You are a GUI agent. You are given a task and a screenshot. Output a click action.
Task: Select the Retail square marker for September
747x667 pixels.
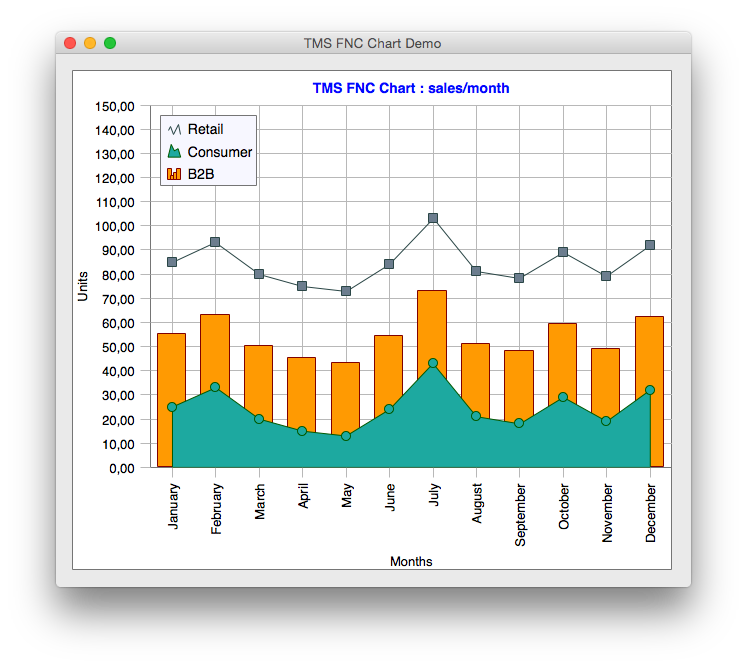tap(519, 278)
